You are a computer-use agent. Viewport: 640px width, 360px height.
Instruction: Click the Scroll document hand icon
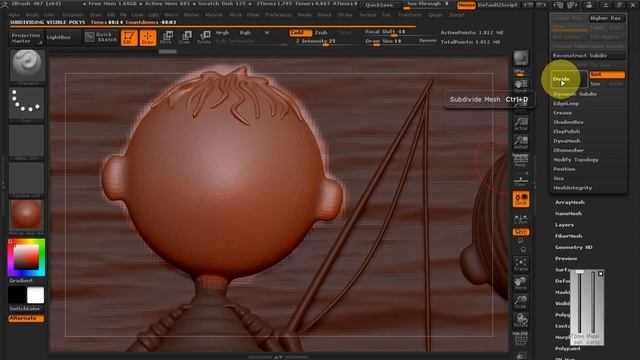coord(521,85)
